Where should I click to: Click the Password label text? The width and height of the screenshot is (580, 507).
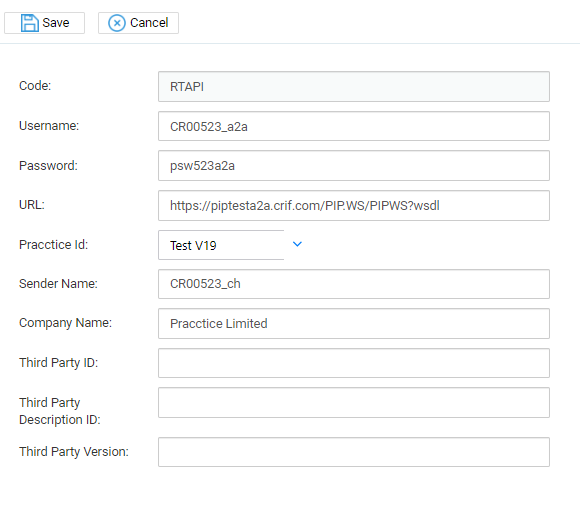point(48,166)
